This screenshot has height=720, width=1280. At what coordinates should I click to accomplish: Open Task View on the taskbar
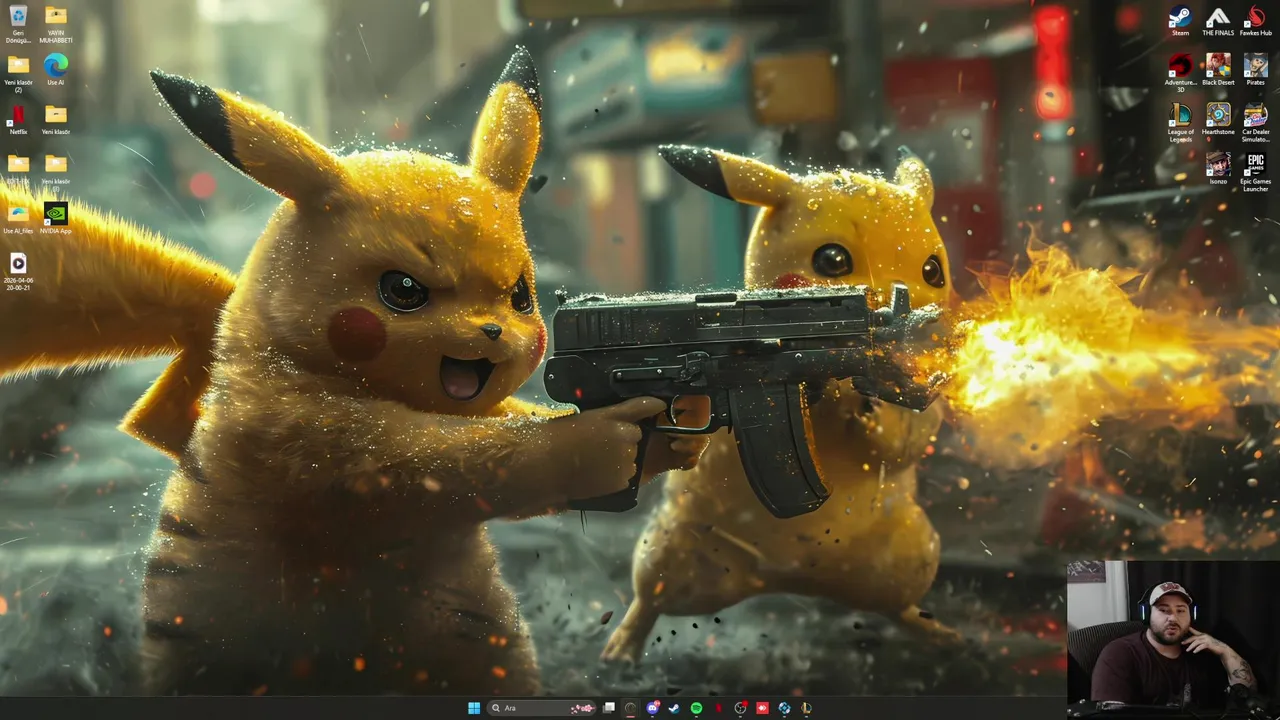[x=609, y=708]
